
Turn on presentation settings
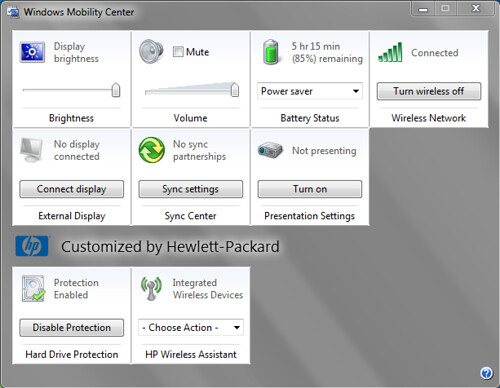click(x=310, y=189)
